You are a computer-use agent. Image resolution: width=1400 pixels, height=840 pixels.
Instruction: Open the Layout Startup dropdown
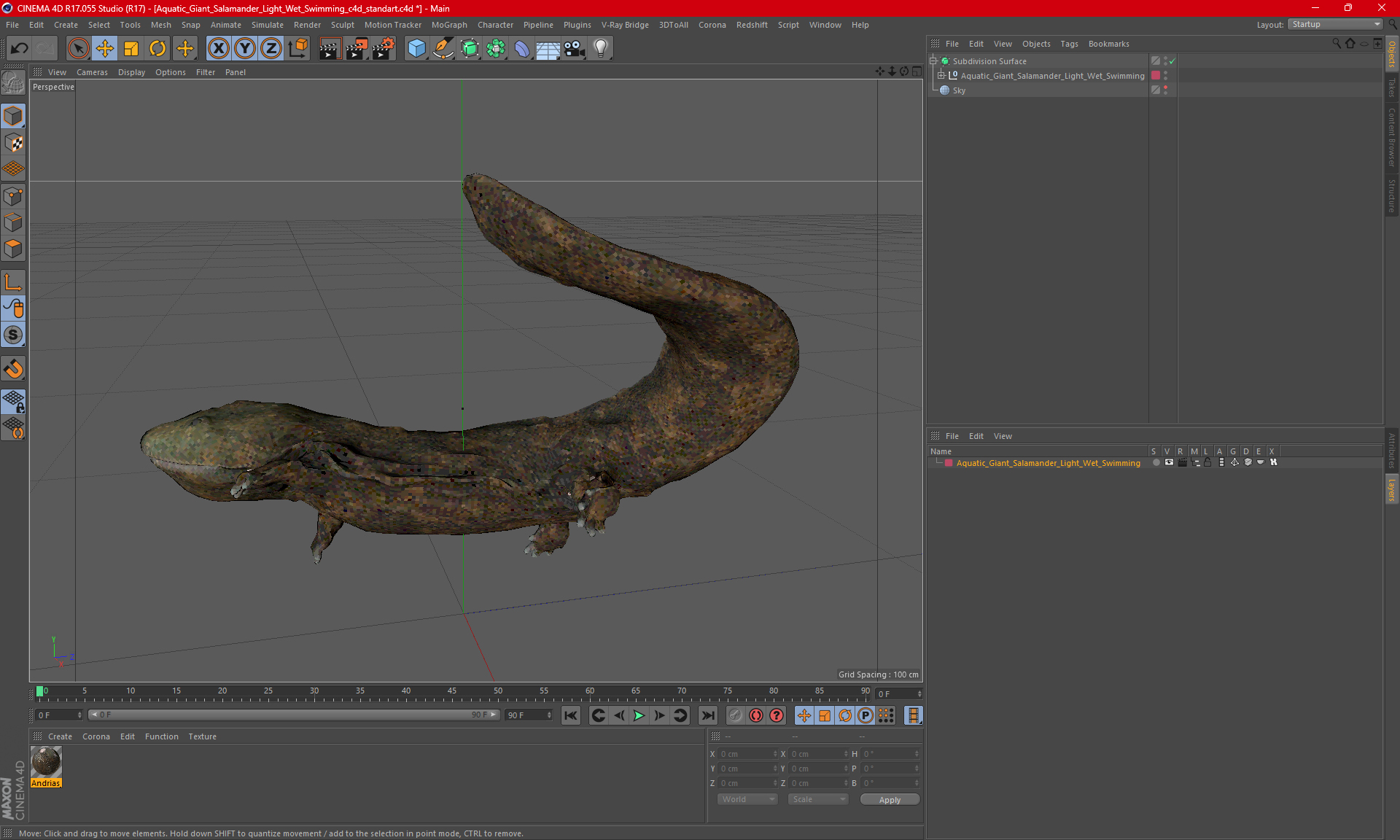click(x=1335, y=25)
